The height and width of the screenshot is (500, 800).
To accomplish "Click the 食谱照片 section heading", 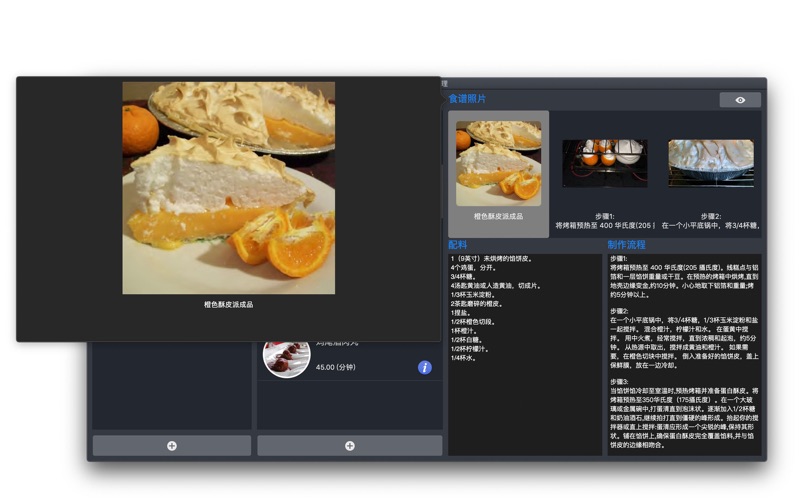I will (x=467, y=99).
